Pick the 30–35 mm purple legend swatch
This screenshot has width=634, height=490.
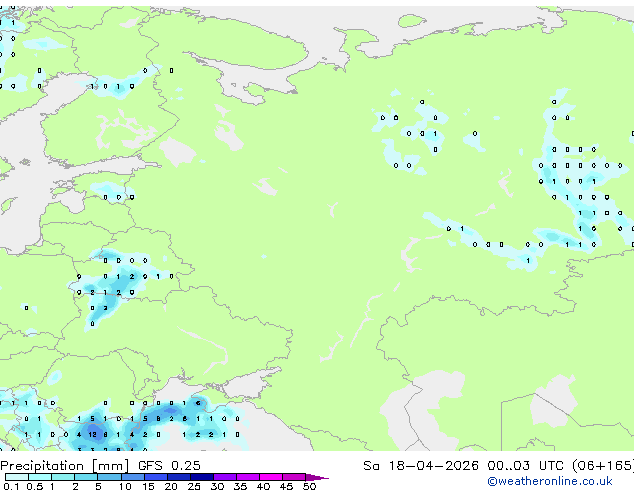point(225,477)
